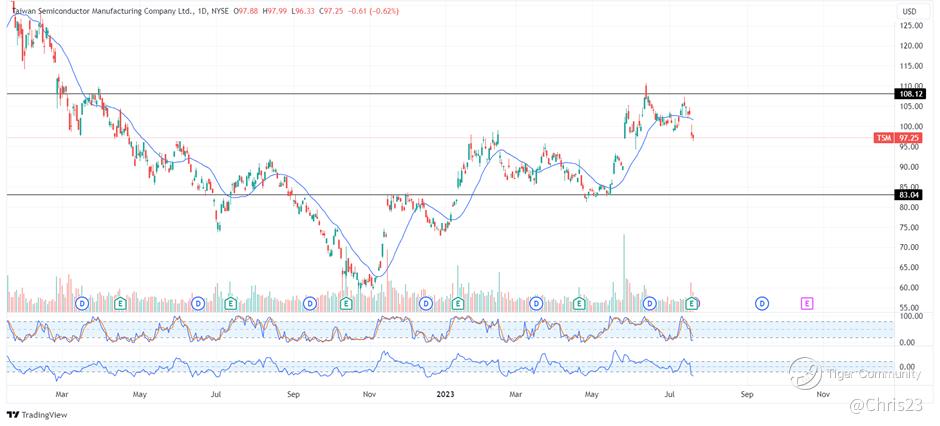The height and width of the screenshot is (426, 940).
Task: Open the dividend marker between Sep and Nov 2022
Action: 309,304
